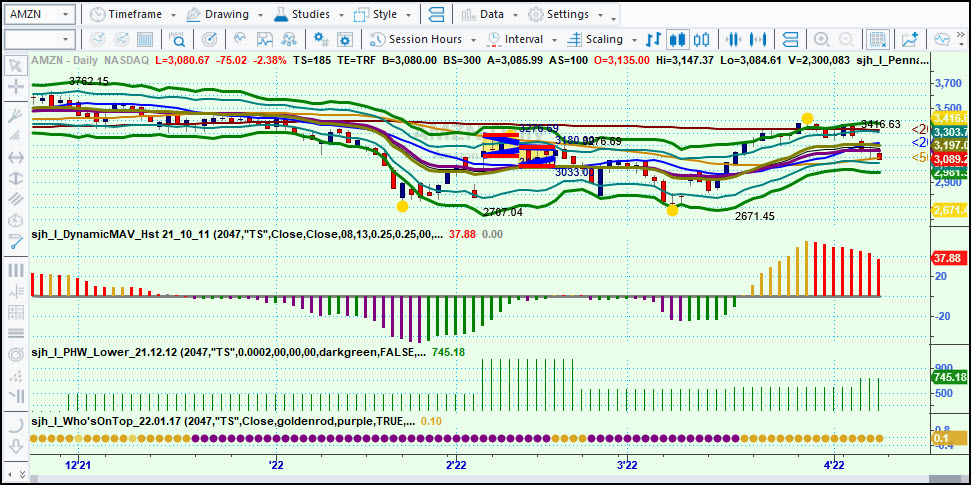The width and height of the screenshot is (971, 485).
Task: Toggle the dotted grid selection button
Action: coord(877,40)
